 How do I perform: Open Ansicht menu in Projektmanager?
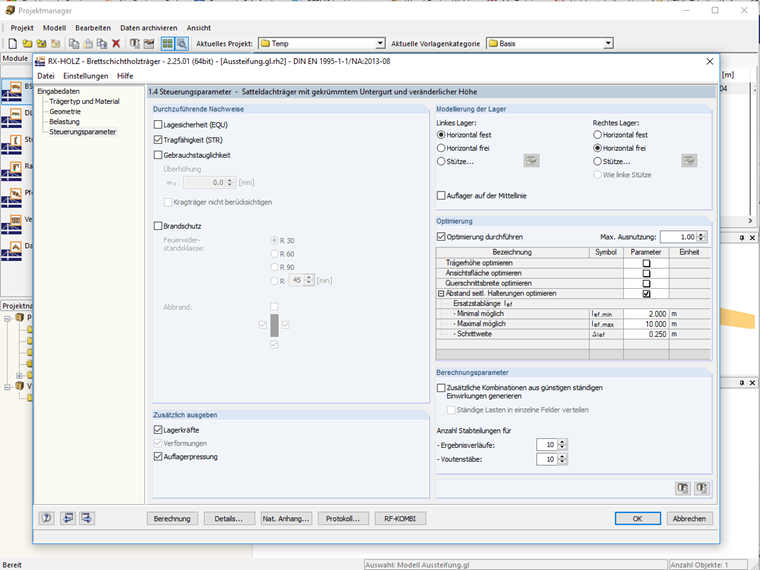click(x=199, y=28)
